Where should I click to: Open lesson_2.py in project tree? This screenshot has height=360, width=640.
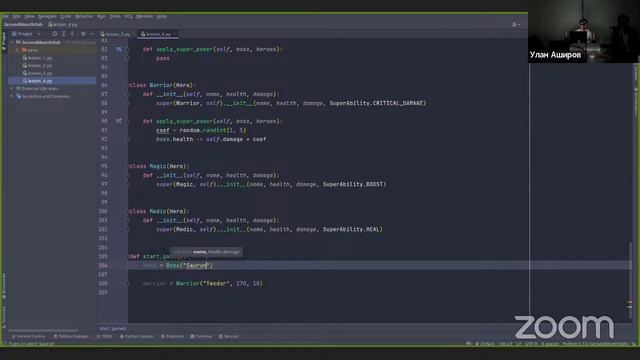[38, 66]
